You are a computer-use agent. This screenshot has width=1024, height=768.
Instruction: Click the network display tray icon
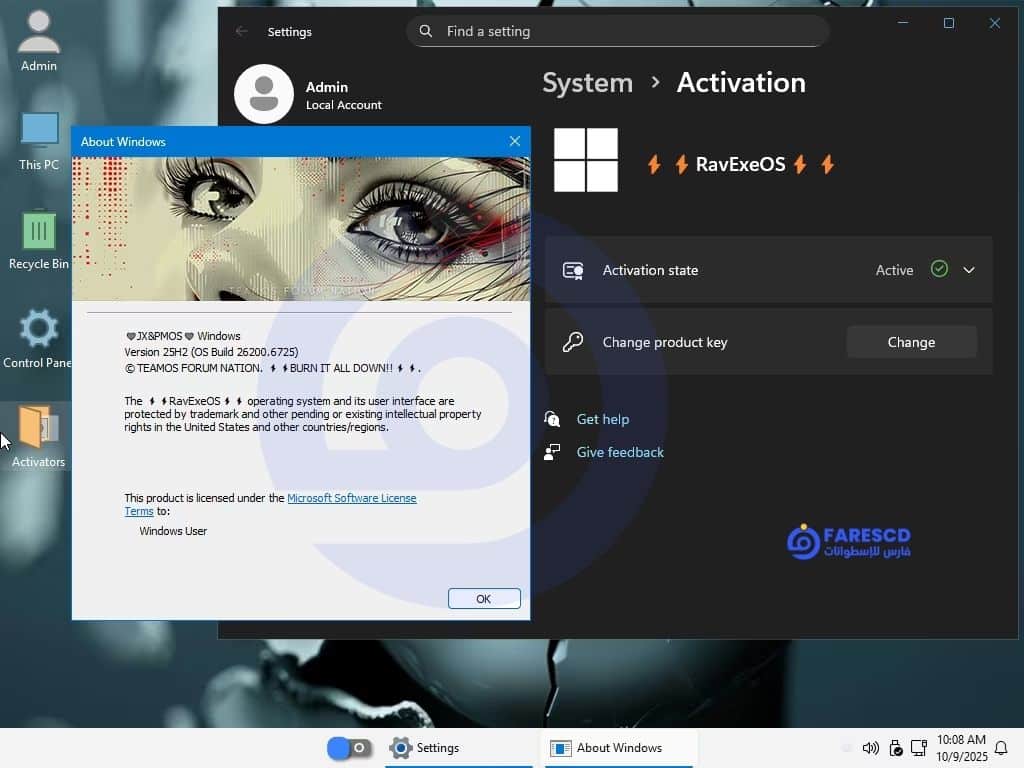(x=919, y=748)
